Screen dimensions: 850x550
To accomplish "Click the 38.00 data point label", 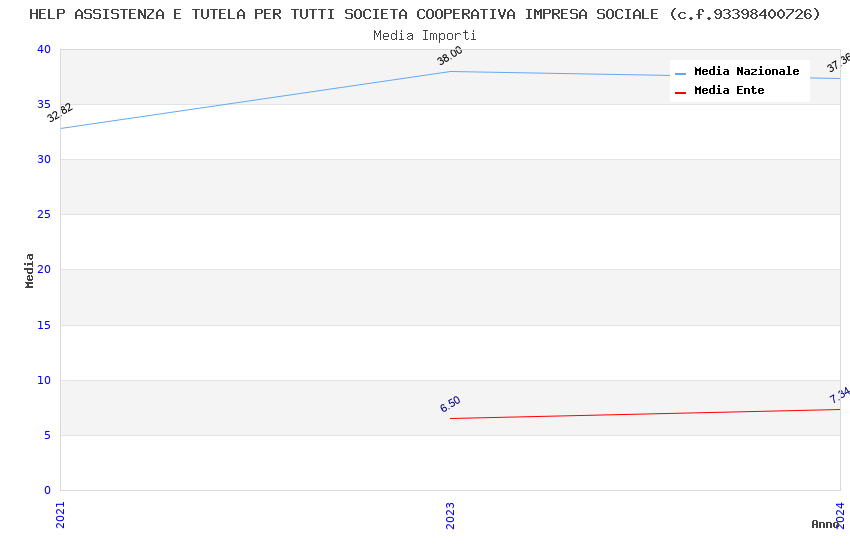I will pos(450,56).
